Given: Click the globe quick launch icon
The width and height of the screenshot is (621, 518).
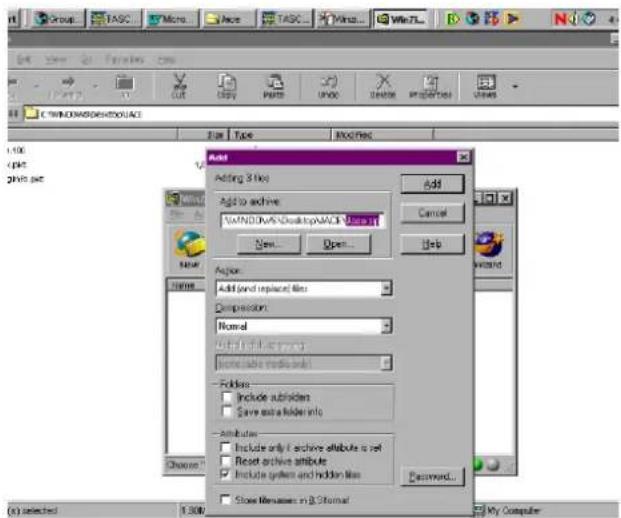Looking at the screenshot, I should [x=472, y=19].
